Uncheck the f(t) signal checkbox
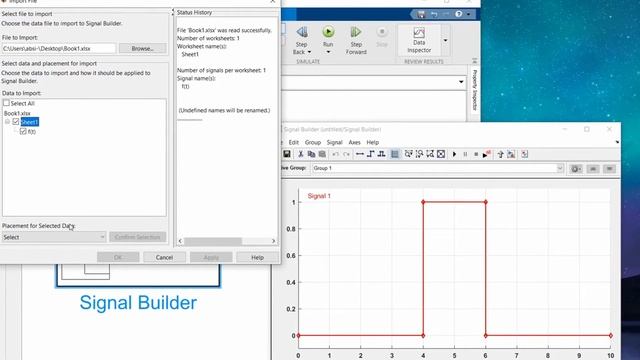Image resolution: width=640 pixels, height=360 pixels. [x=23, y=131]
